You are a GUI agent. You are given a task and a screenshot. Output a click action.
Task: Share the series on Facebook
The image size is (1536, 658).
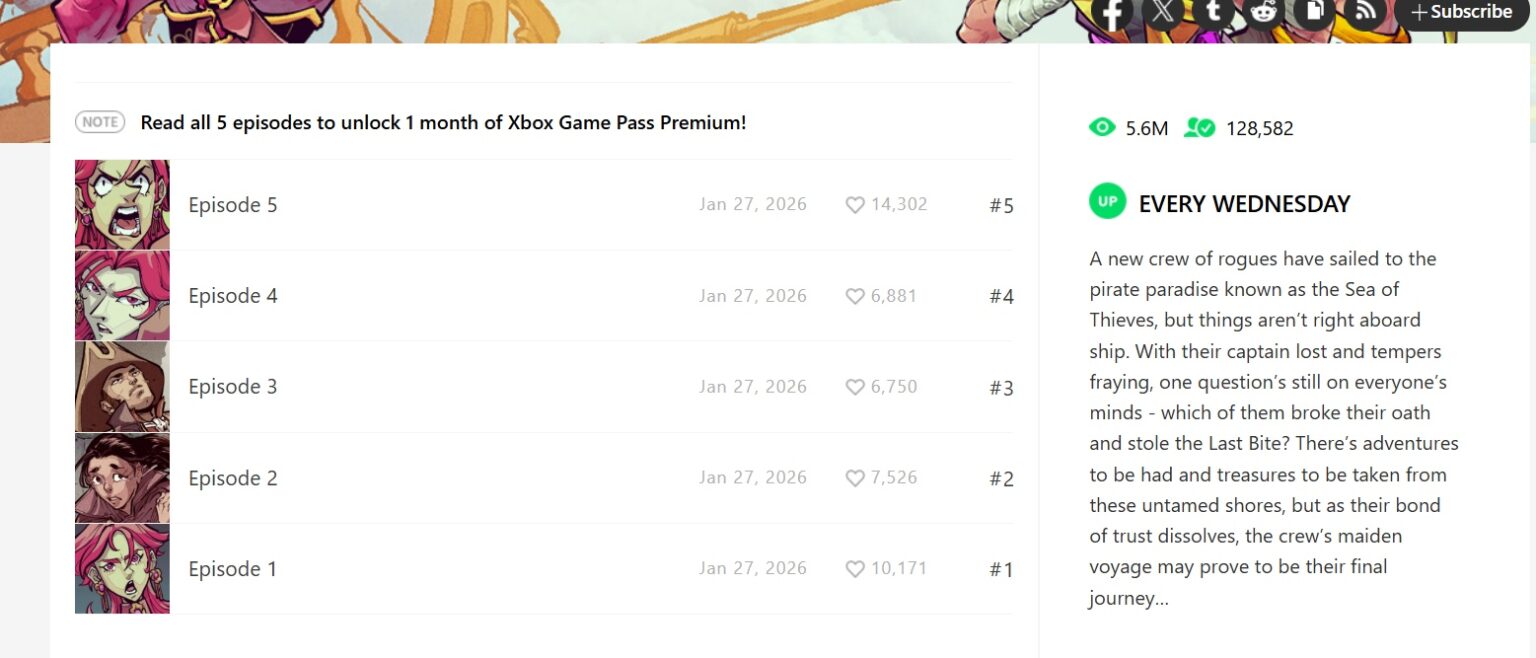pyautogui.click(x=1112, y=13)
